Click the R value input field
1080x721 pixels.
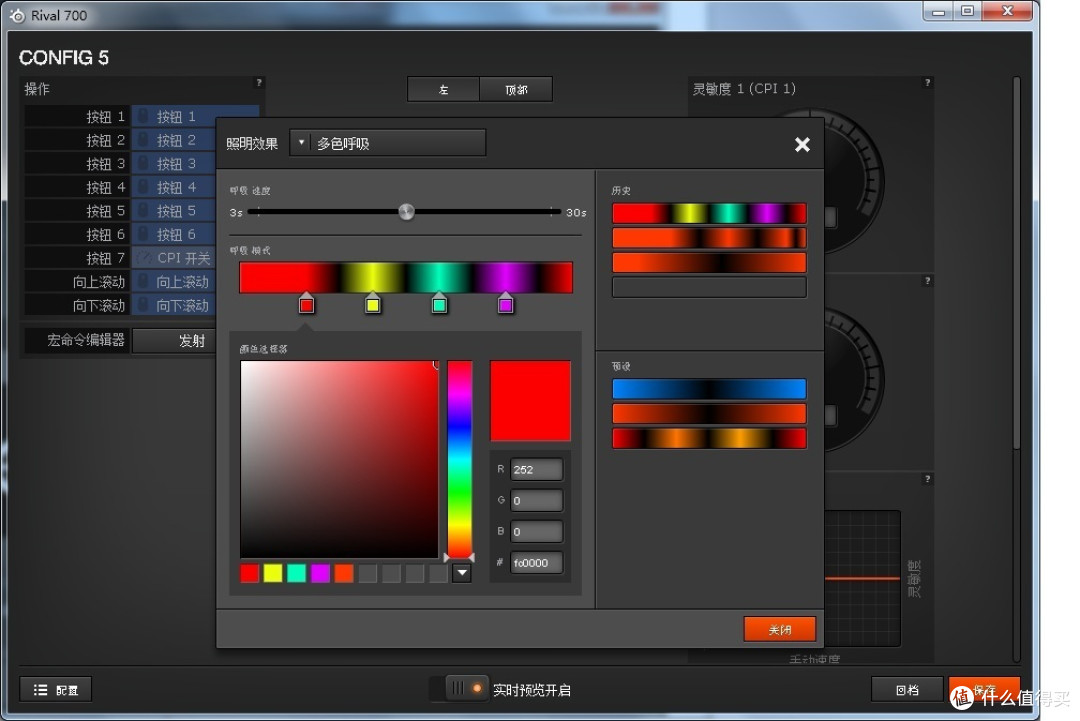[x=537, y=470]
